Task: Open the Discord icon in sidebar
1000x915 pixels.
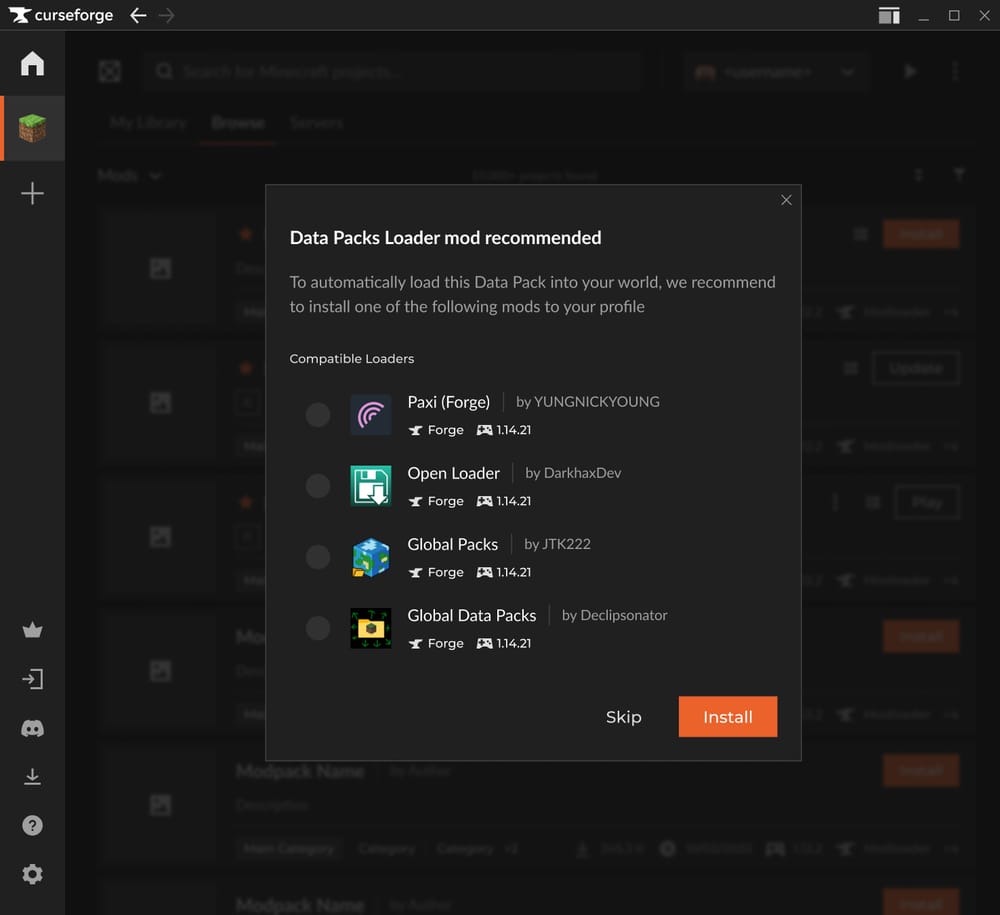Action: [32, 728]
